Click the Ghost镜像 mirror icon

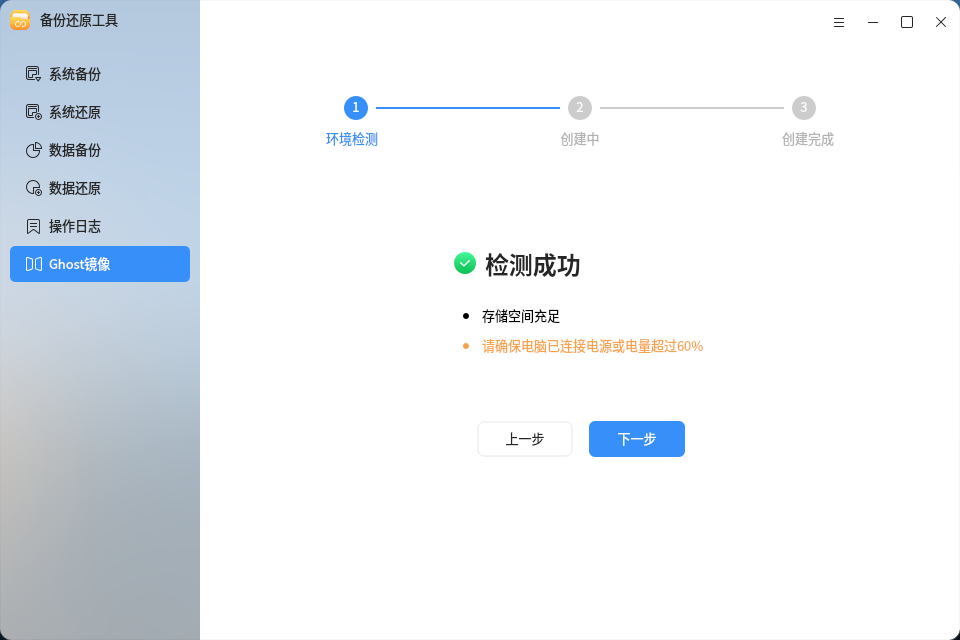[x=33, y=264]
